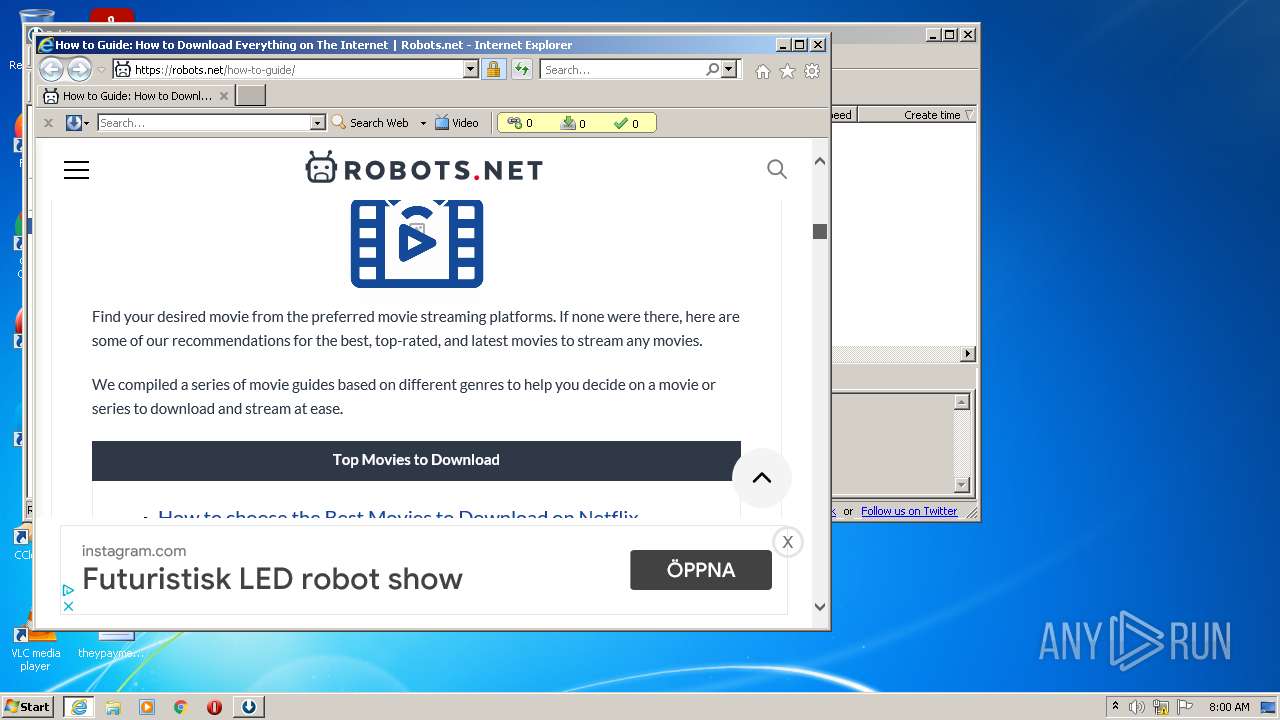Open the File Explorer taskbar icon
This screenshot has width=1280, height=720.
pos(113,707)
